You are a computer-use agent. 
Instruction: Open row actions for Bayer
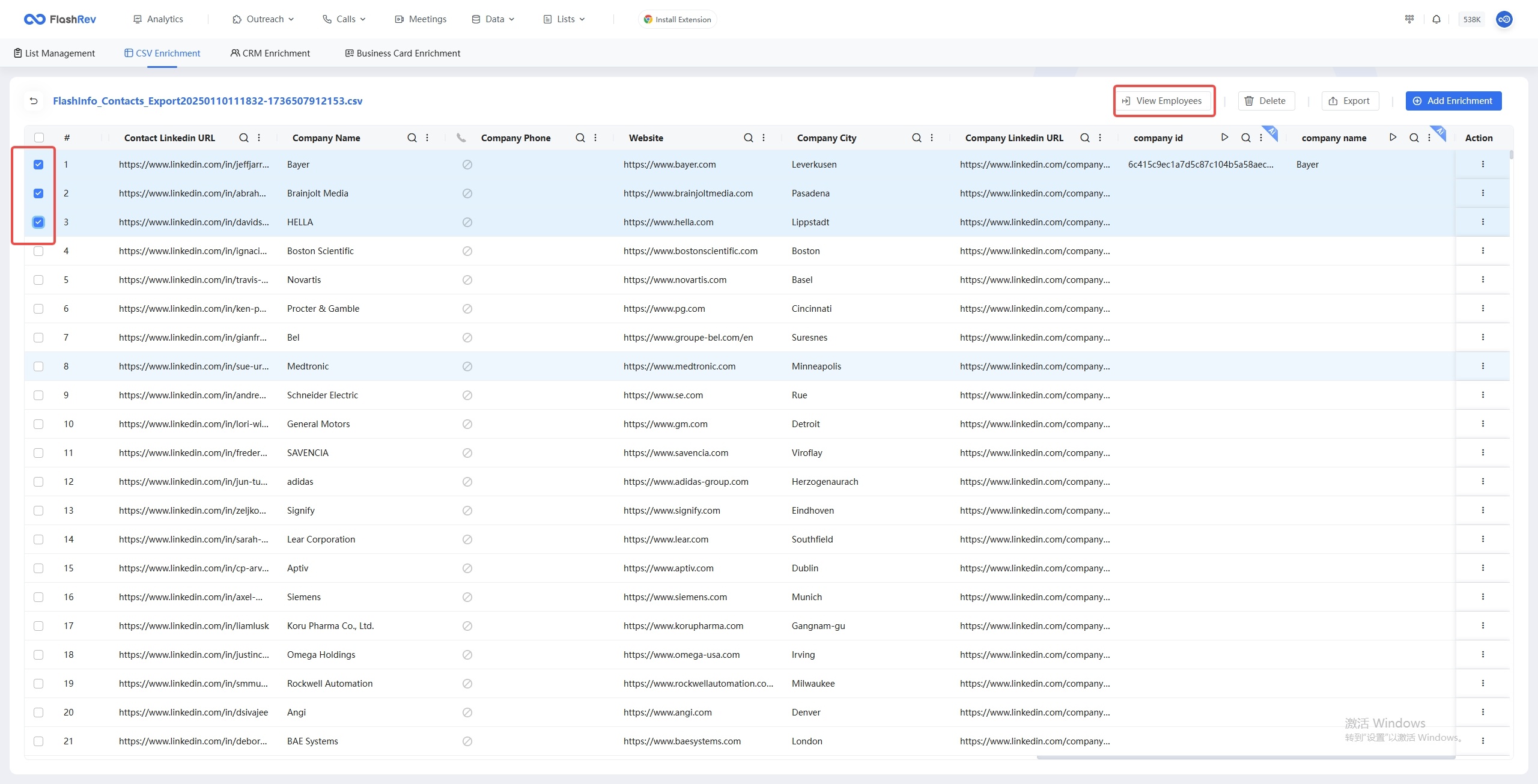coord(1483,164)
